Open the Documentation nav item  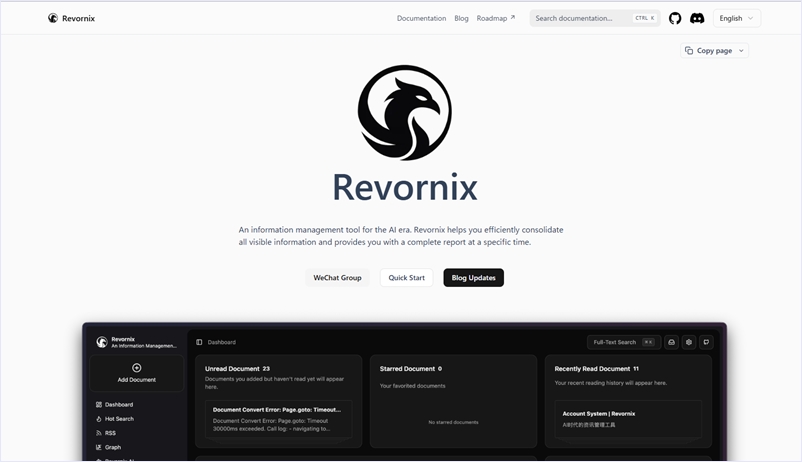[421, 18]
